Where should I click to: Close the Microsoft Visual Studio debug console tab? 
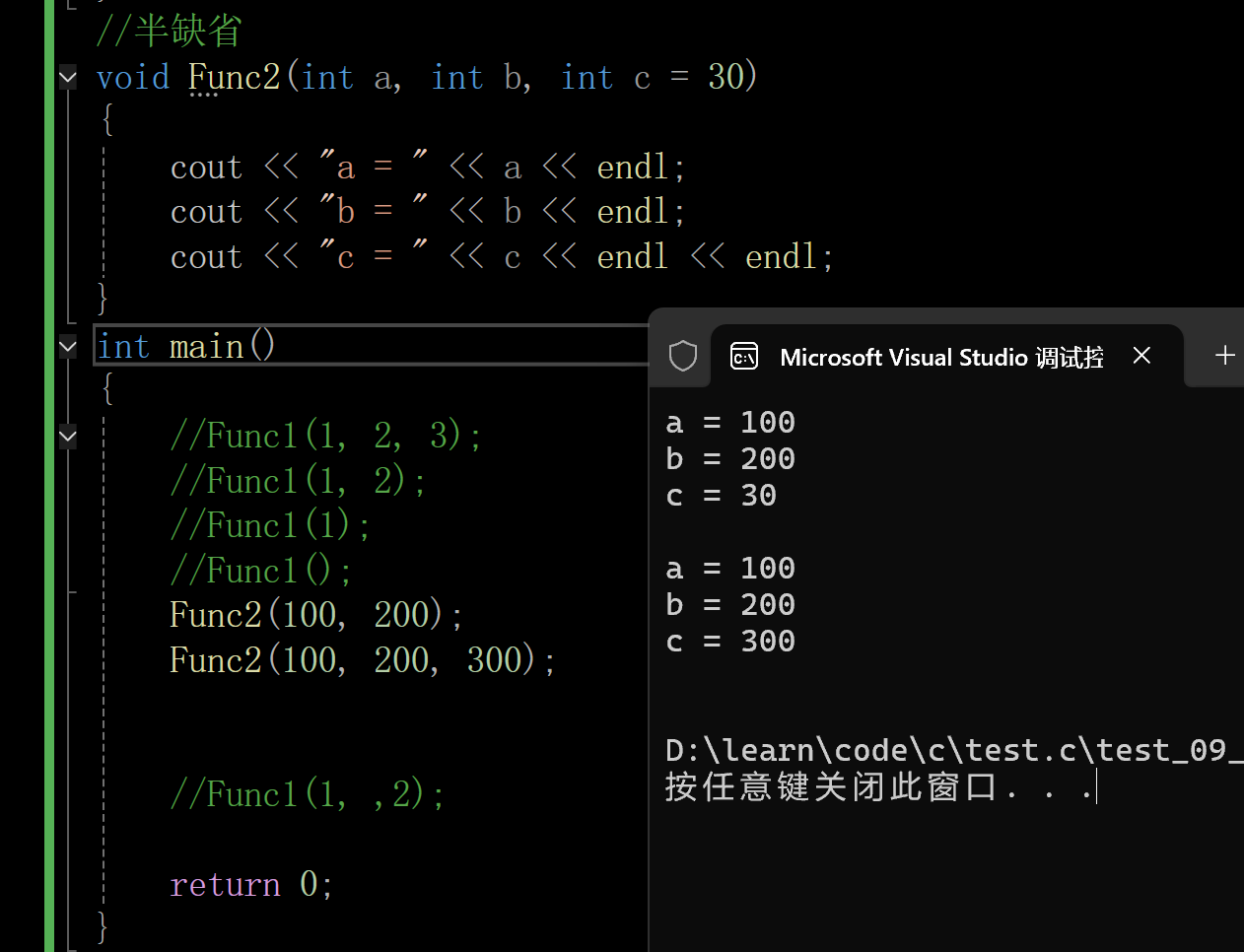(x=1141, y=355)
